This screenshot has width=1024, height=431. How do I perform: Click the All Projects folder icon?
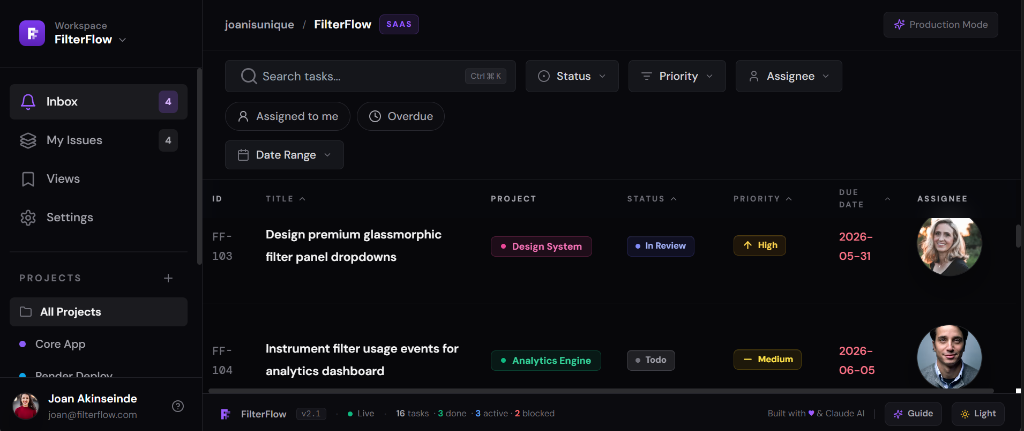click(x=25, y=312)
